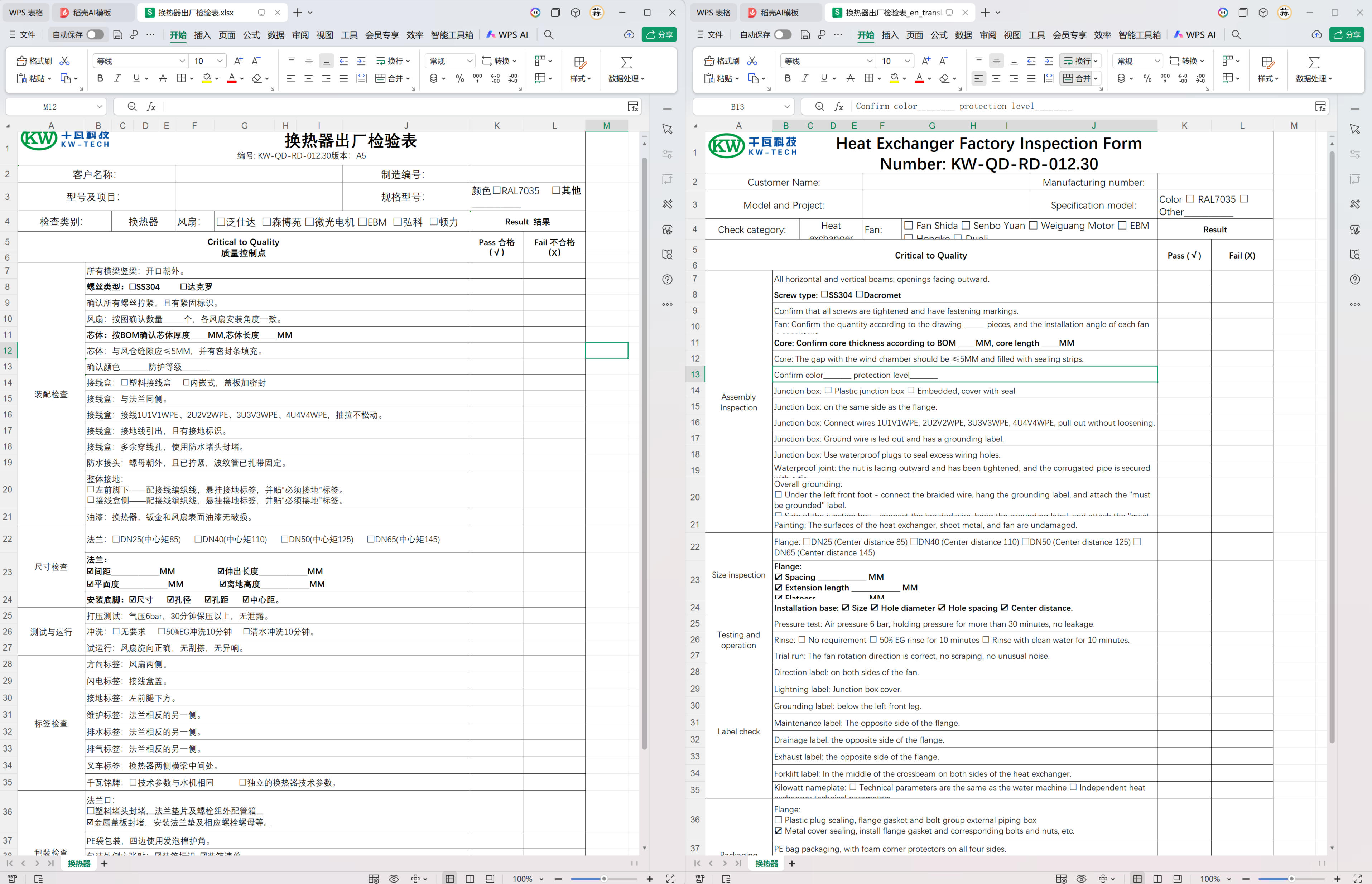Click the center align icon in left window
1372x884 pixels.
click(308, 78)
